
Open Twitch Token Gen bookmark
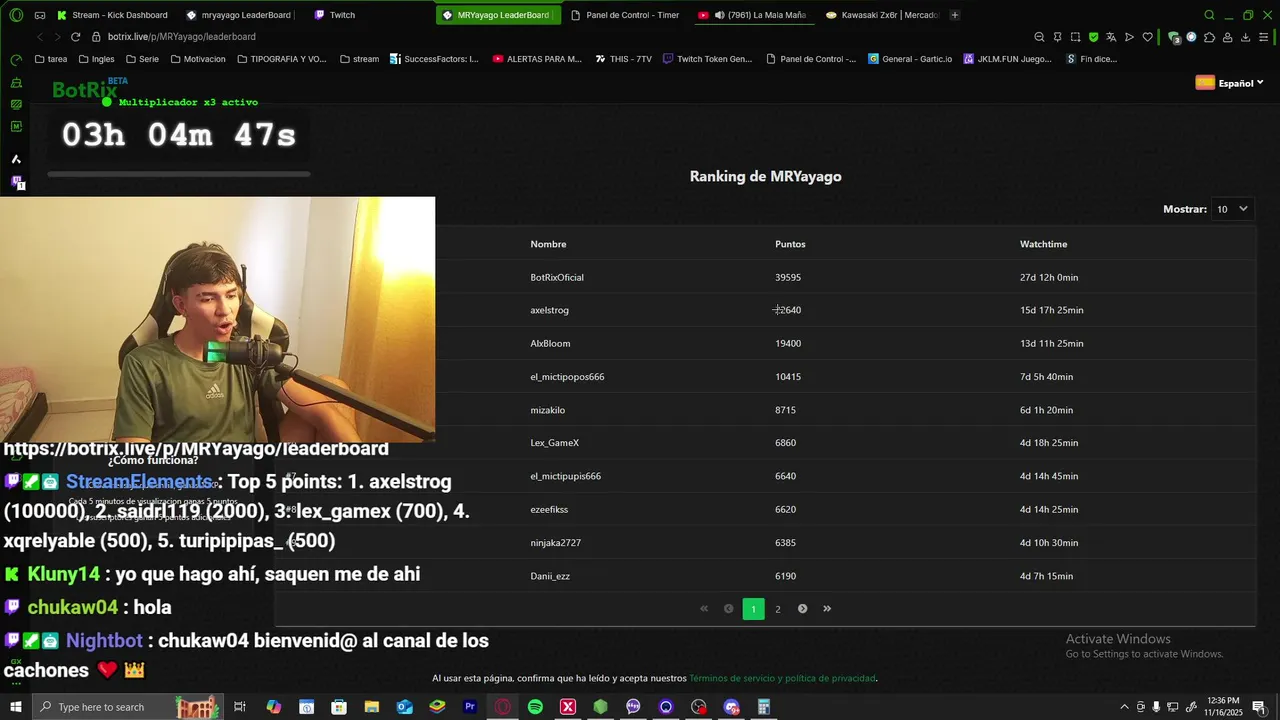coord(707,59)
